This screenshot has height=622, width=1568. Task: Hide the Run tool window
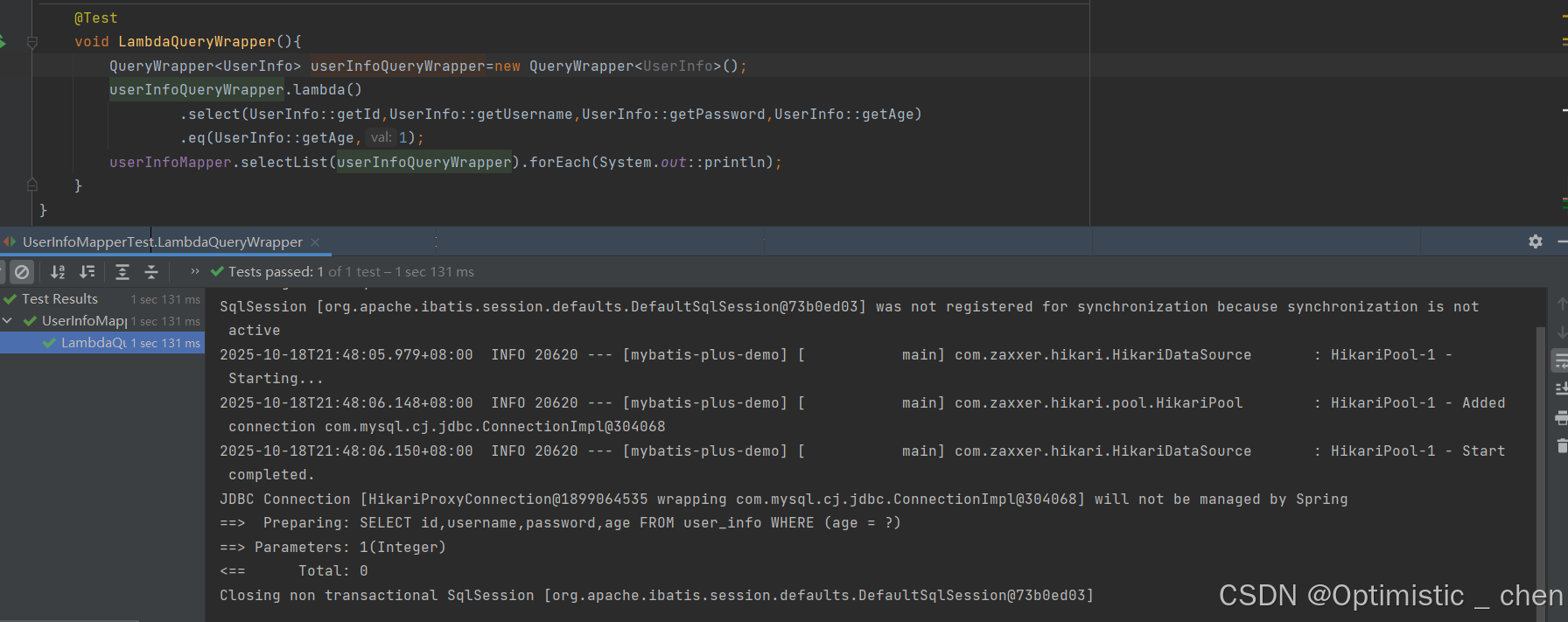coord(1563,241)
